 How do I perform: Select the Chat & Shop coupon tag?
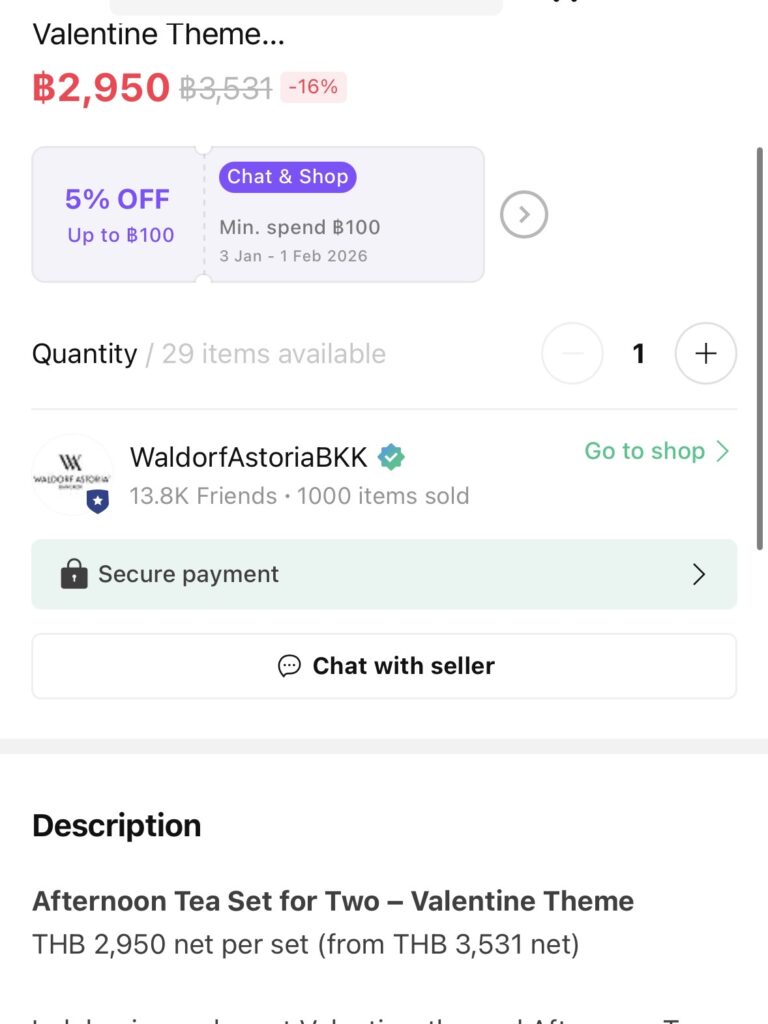[x=287, y=177]
